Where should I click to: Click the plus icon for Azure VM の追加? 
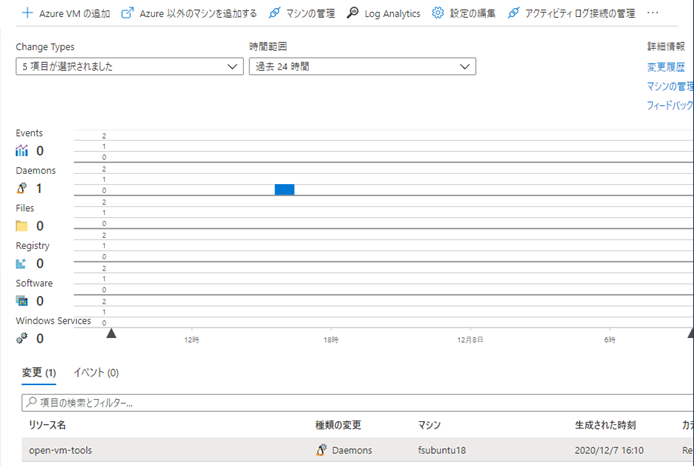[x=27, y=13]
